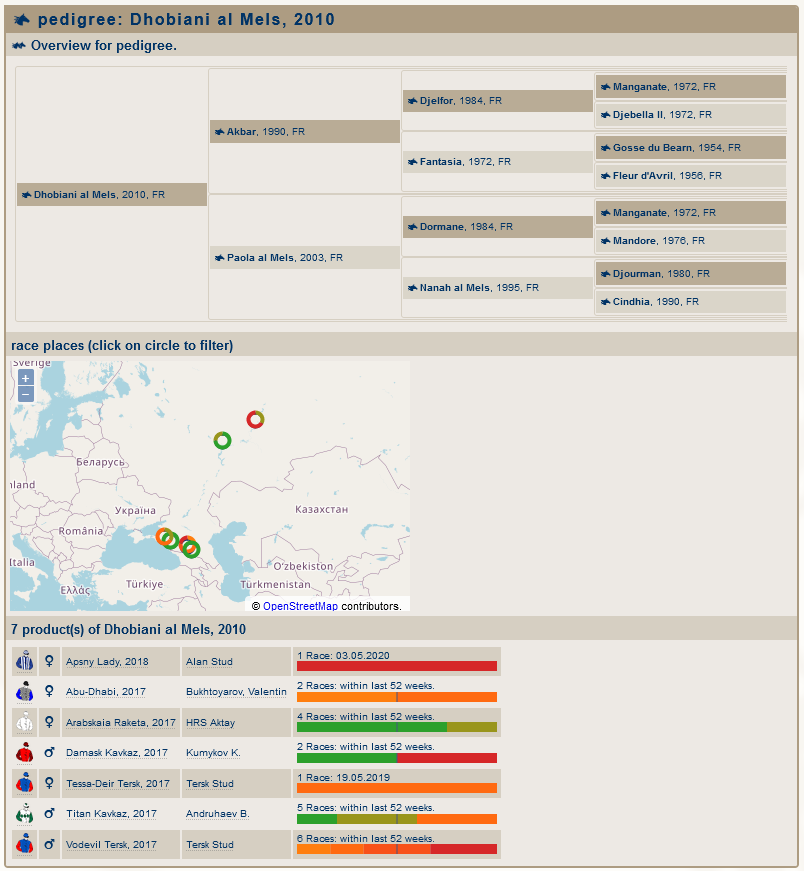
Task: Open the HRS Aktay owner link
Action: coord(211,723)
